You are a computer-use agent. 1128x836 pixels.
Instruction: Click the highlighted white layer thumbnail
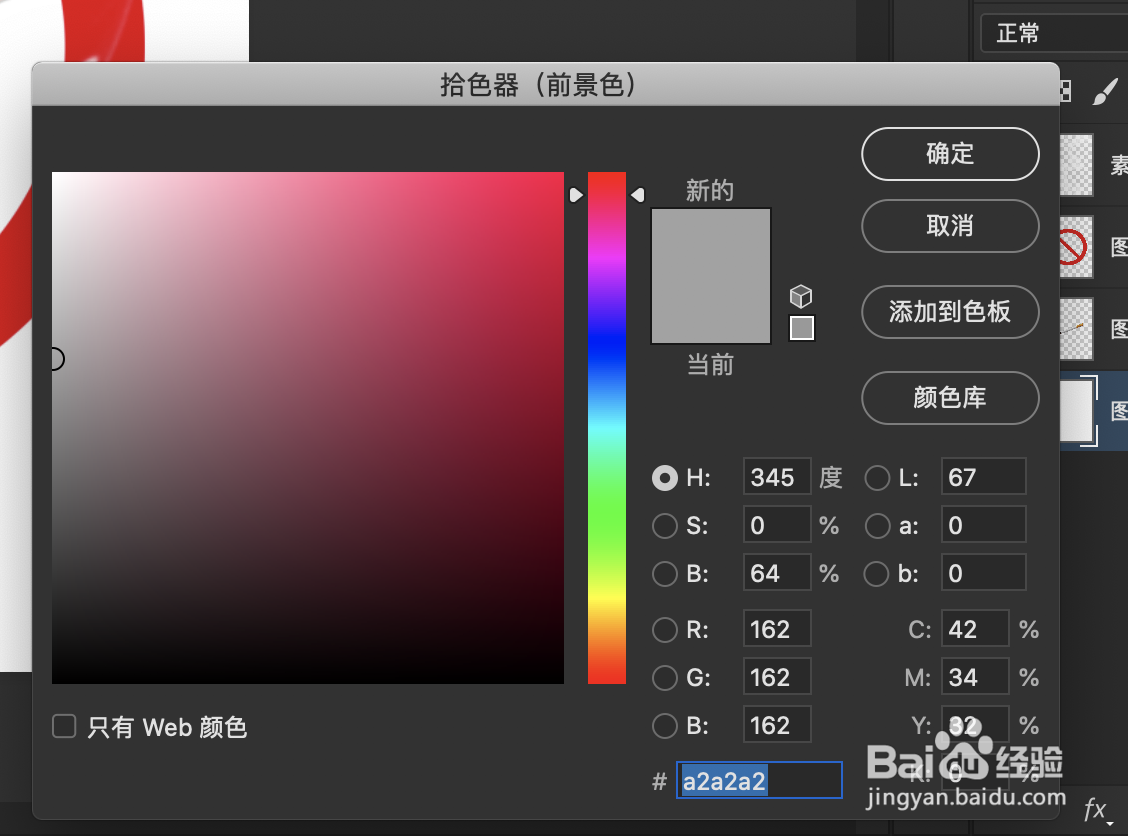pyautogui.click(x=1076, y=411)
